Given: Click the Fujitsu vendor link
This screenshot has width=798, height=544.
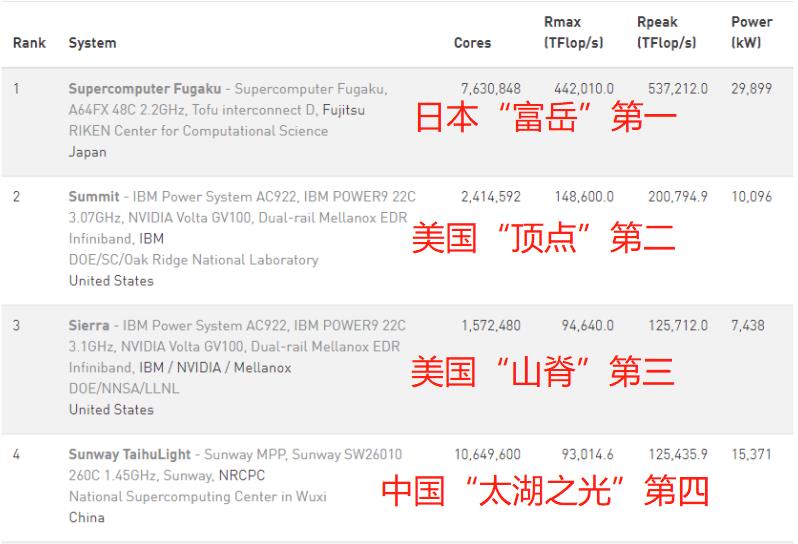Looking at the screenshot, I should (344, 110).
